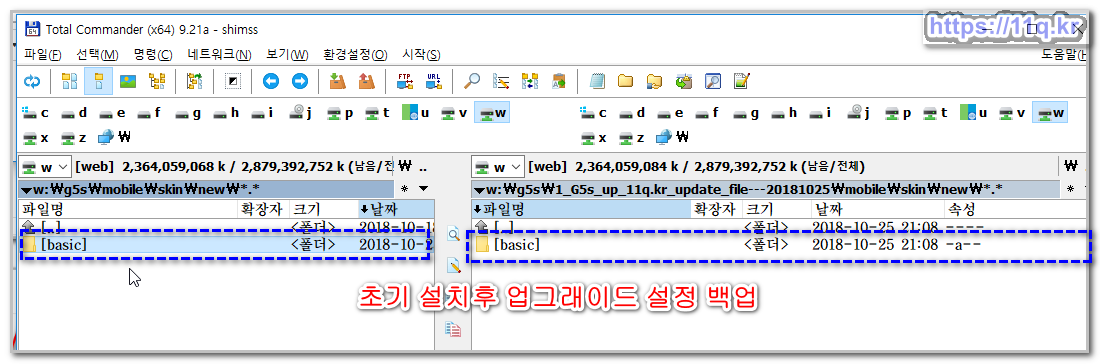The width and height of the screenshot is (1100, 364).
Task: Show the folder tree view icon
Action: [x=156, y=81]
